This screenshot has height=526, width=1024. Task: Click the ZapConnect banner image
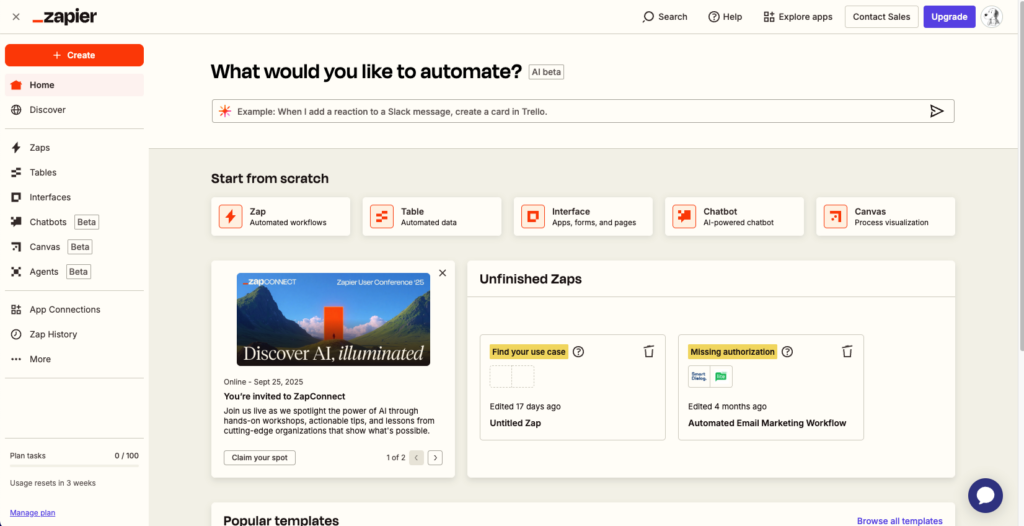(x=333, y=319)
